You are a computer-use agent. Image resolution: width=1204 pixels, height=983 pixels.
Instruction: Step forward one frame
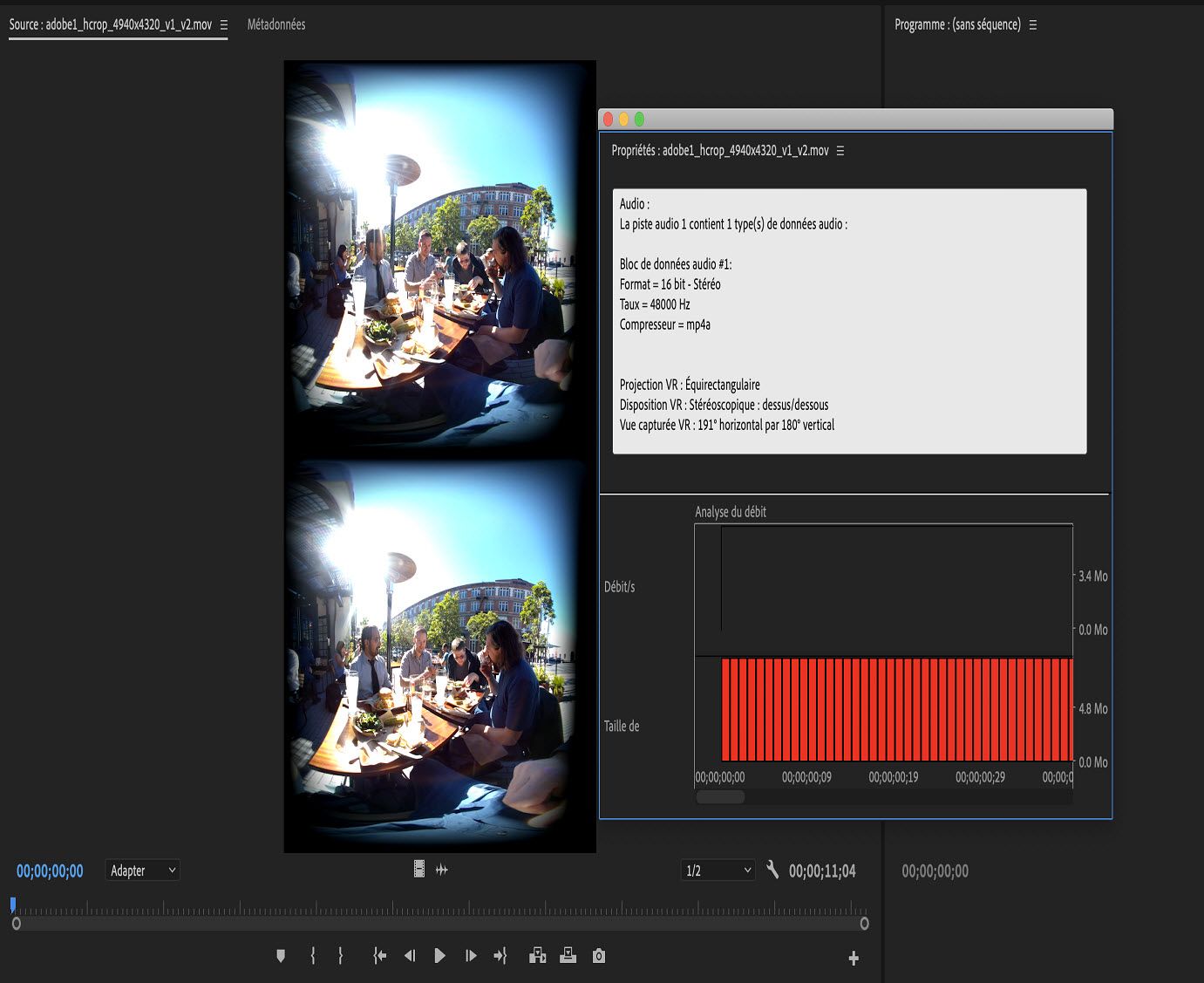[471, 956]
